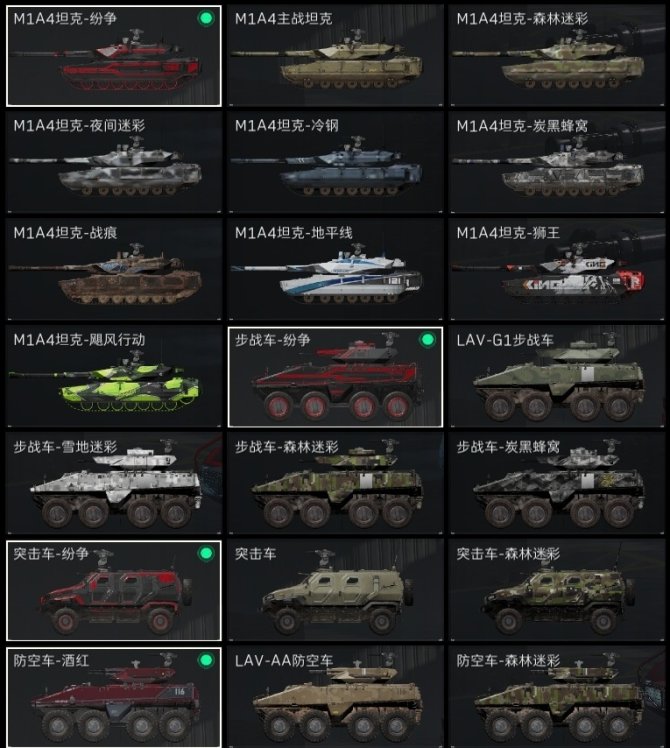
Task: Click green equipped dot on 防空车-酒红
Action: (206, 660)
